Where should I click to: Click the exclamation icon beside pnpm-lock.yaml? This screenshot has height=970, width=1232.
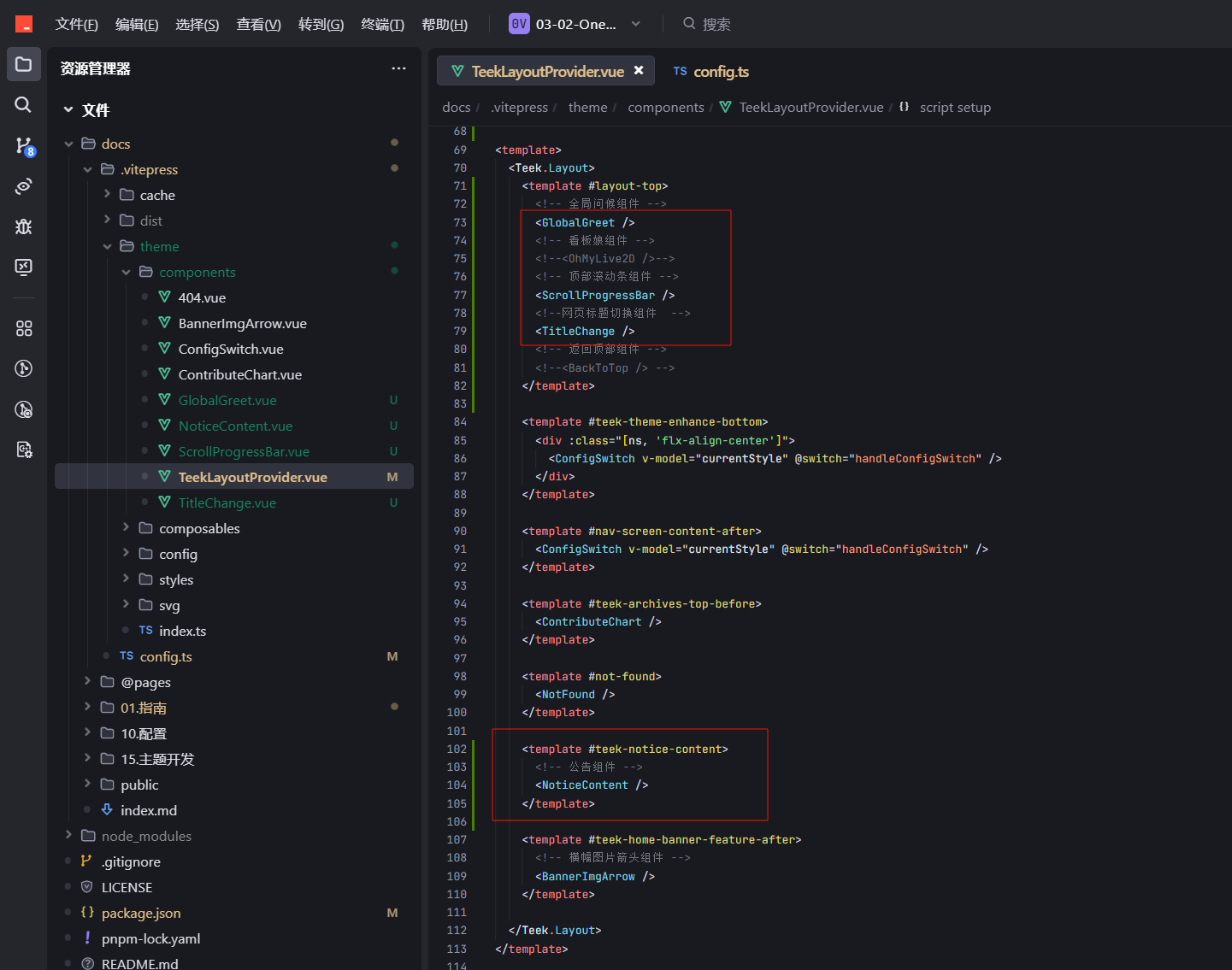pyautogui.click(x=86, y=938)
